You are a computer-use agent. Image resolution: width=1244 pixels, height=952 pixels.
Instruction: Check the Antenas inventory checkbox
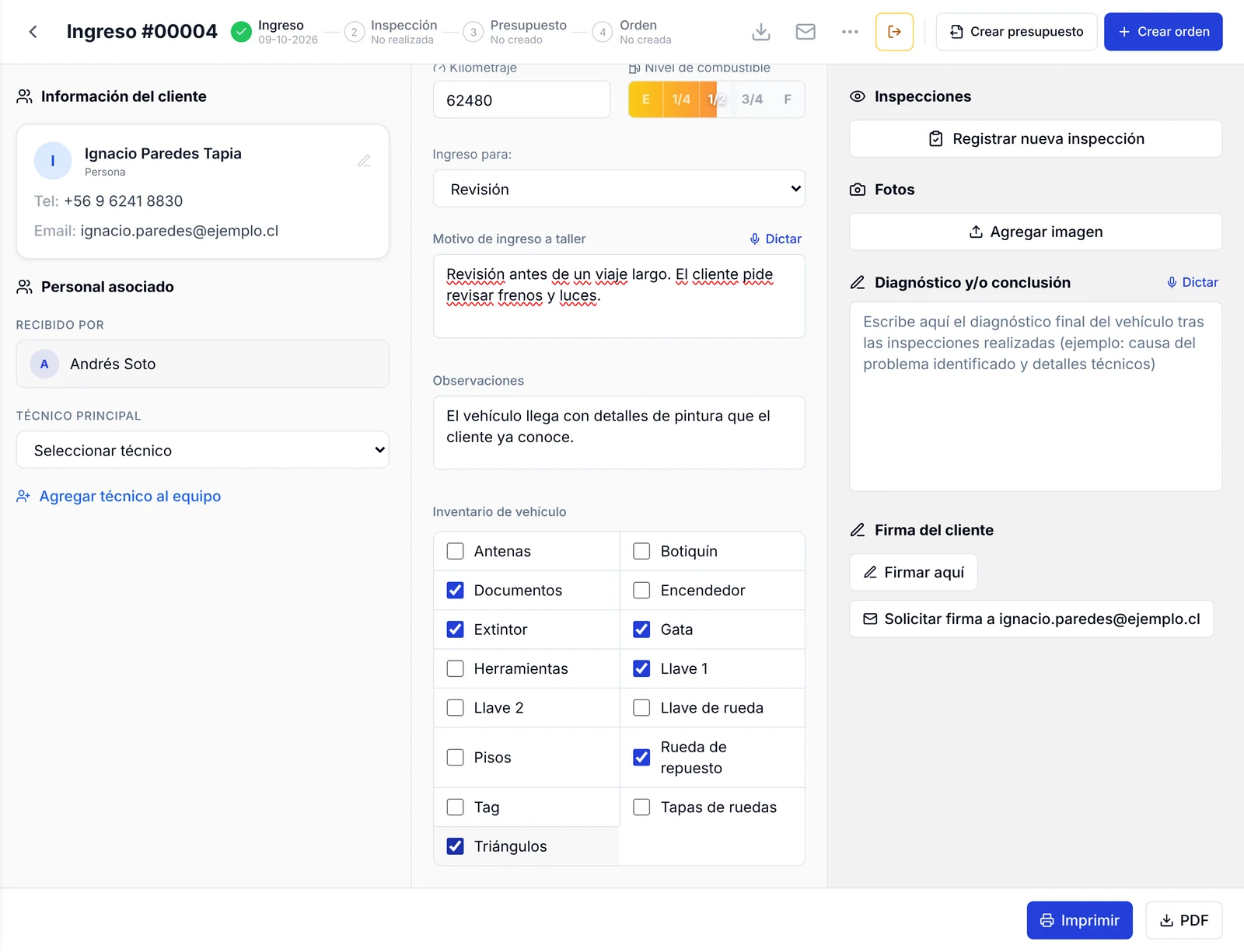[456, 551]
